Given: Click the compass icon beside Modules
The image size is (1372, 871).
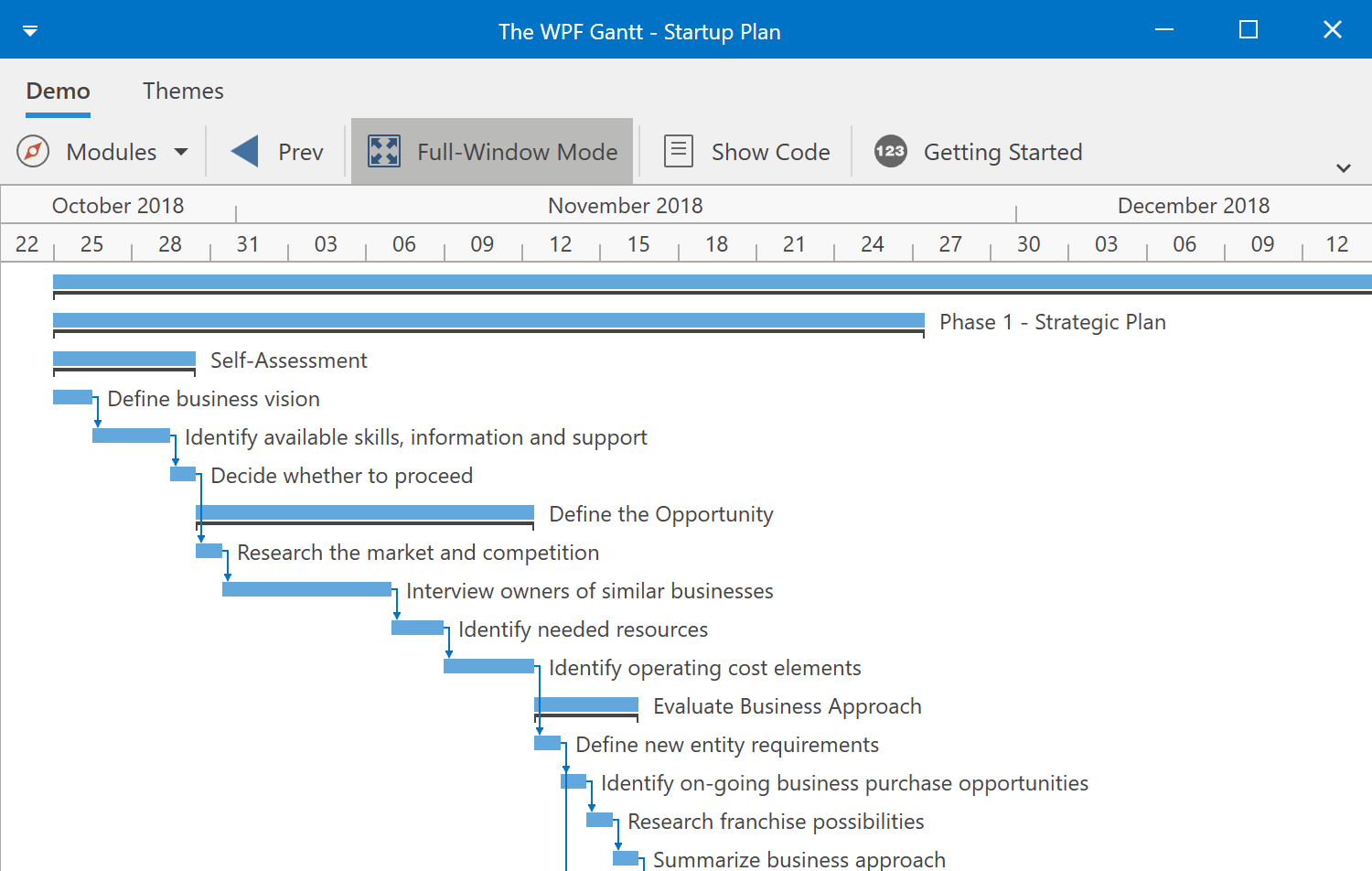Looking at the screenshot, I should [x=33, y=151].
